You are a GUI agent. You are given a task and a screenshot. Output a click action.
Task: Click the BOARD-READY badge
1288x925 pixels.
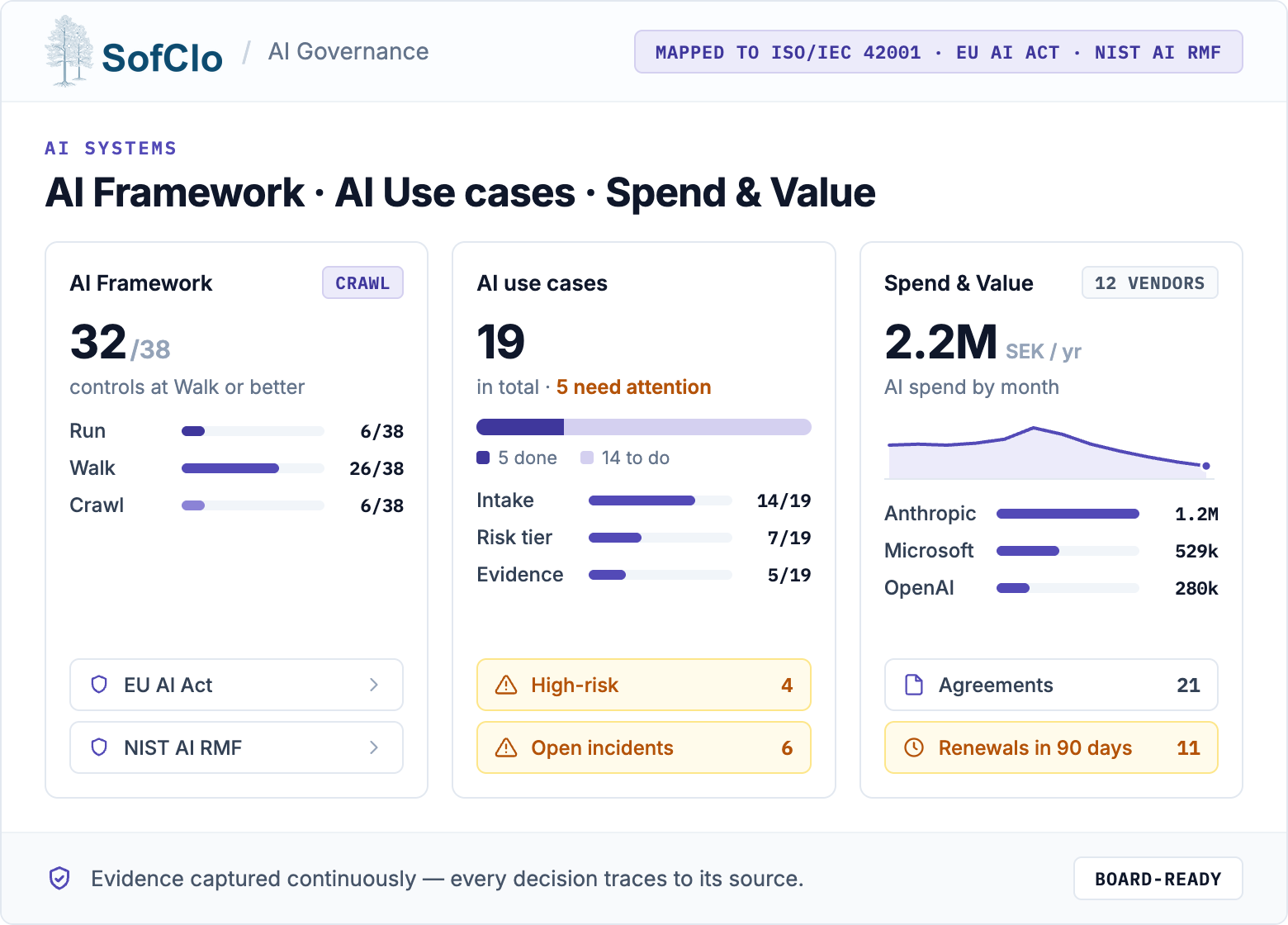(x=1158, y=879)
